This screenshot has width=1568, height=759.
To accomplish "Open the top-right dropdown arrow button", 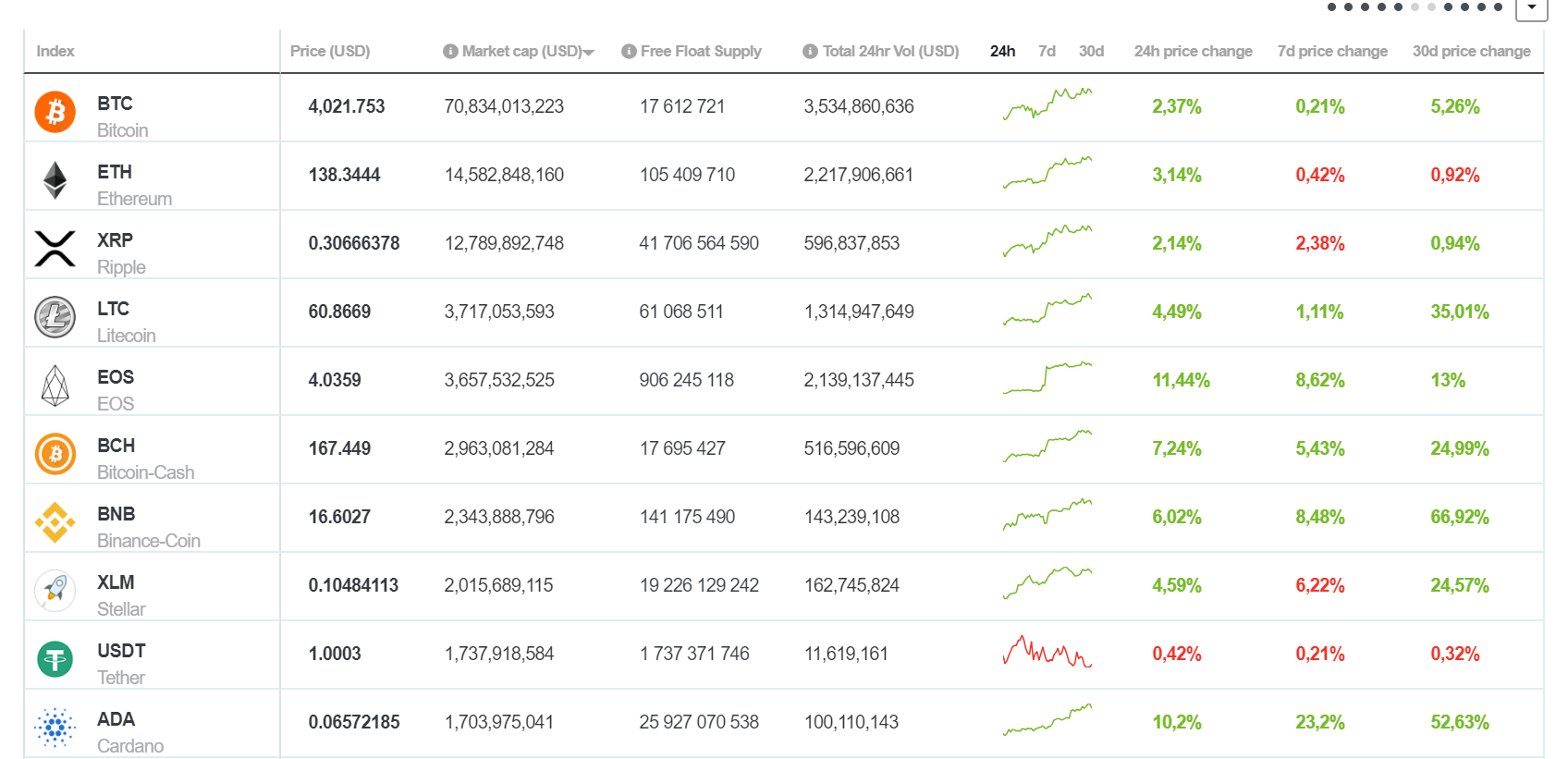I will point(1532,7).
